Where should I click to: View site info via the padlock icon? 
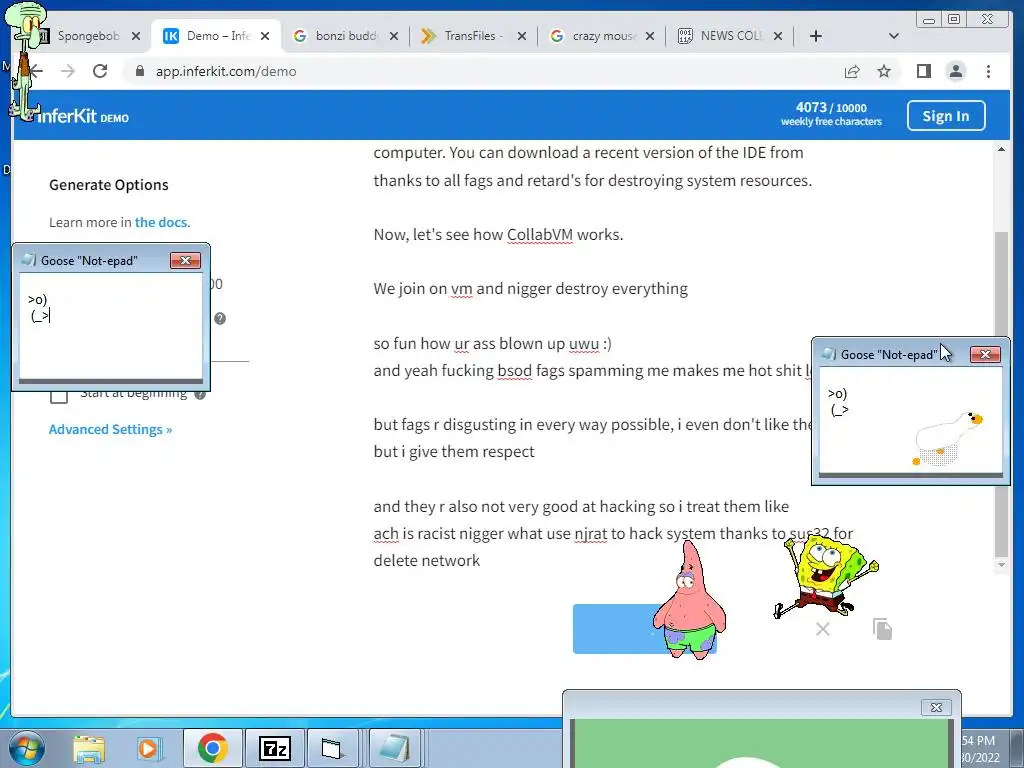(x=139, y=71)
